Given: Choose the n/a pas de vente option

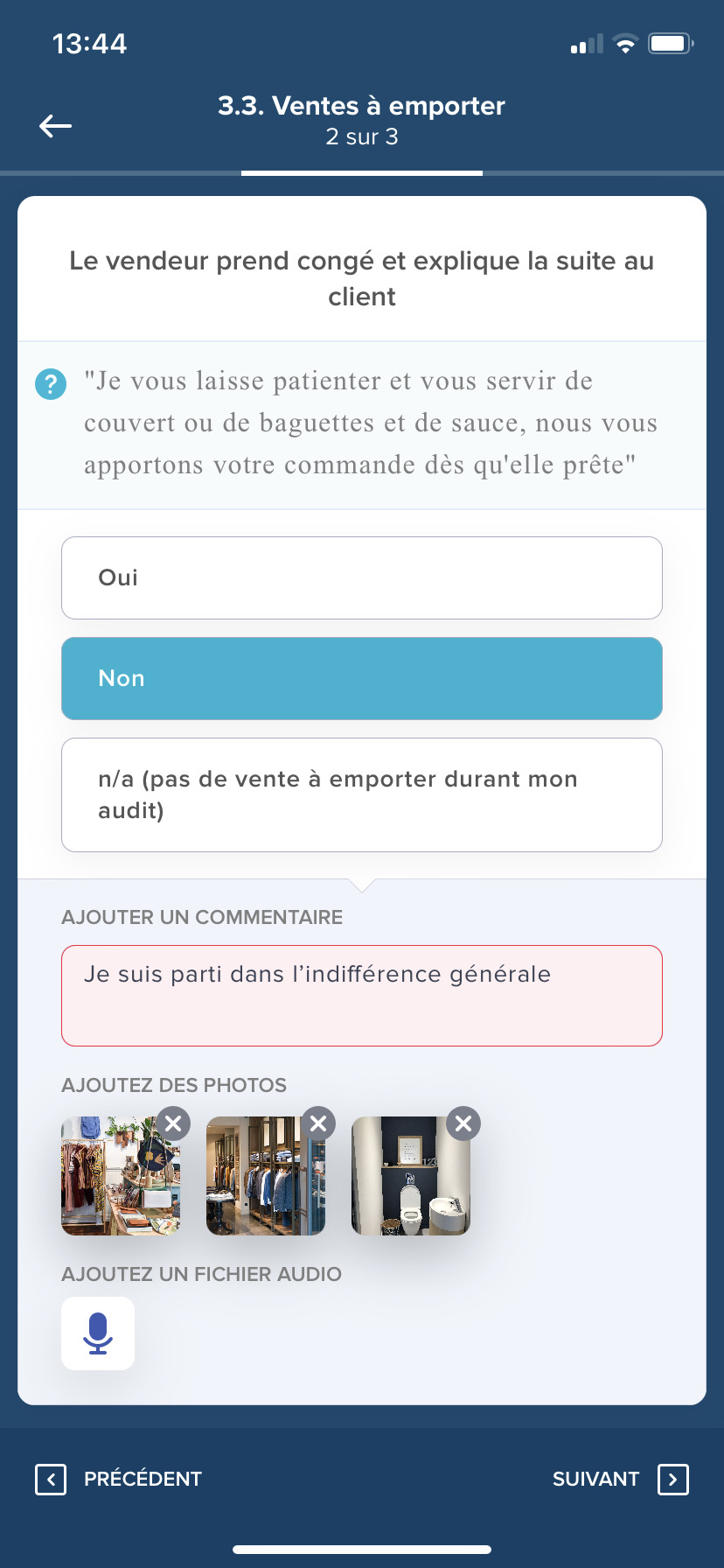Looking at the screenshot, I should click(361, 794).
